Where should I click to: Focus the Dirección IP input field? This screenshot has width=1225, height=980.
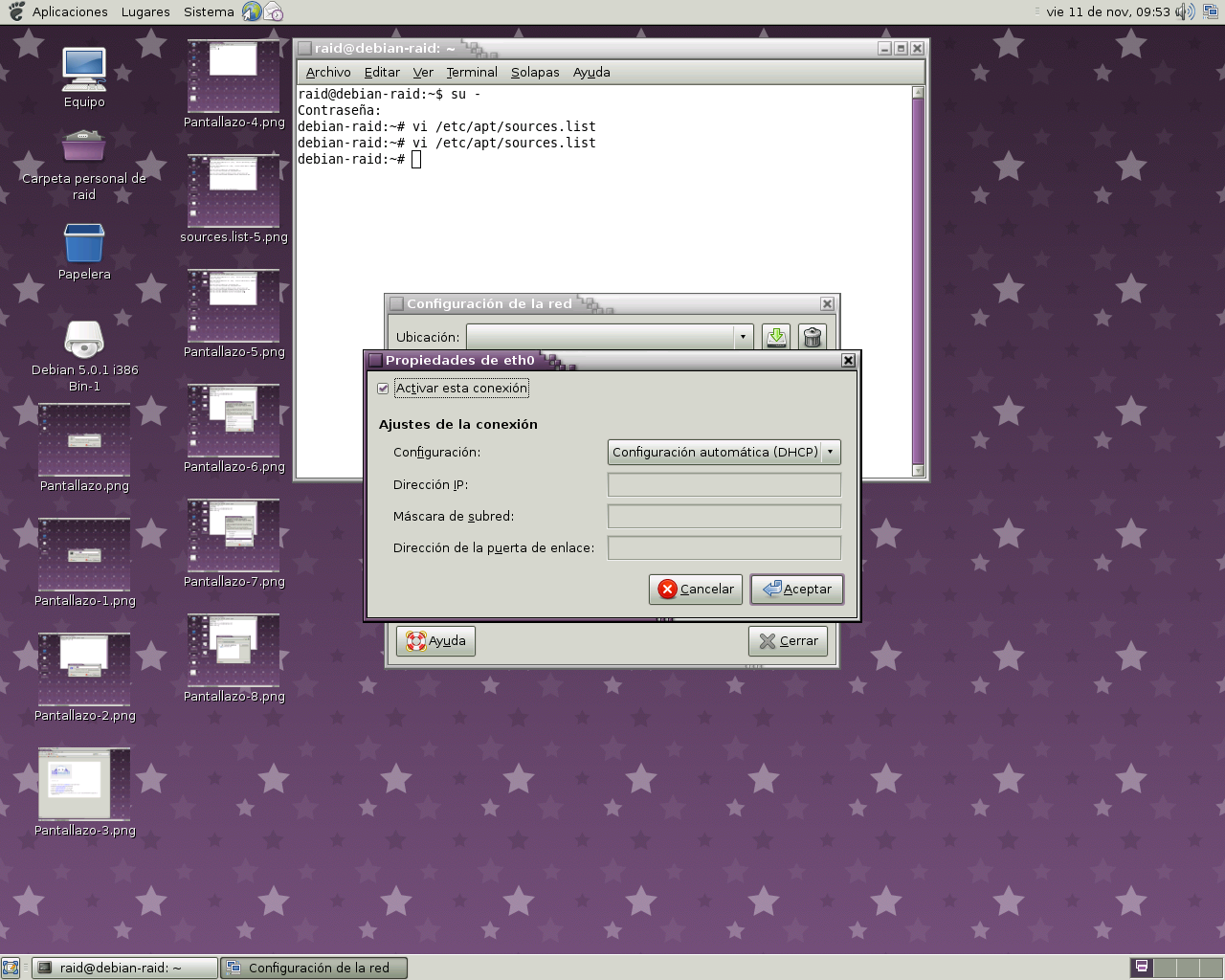point(724,484)
